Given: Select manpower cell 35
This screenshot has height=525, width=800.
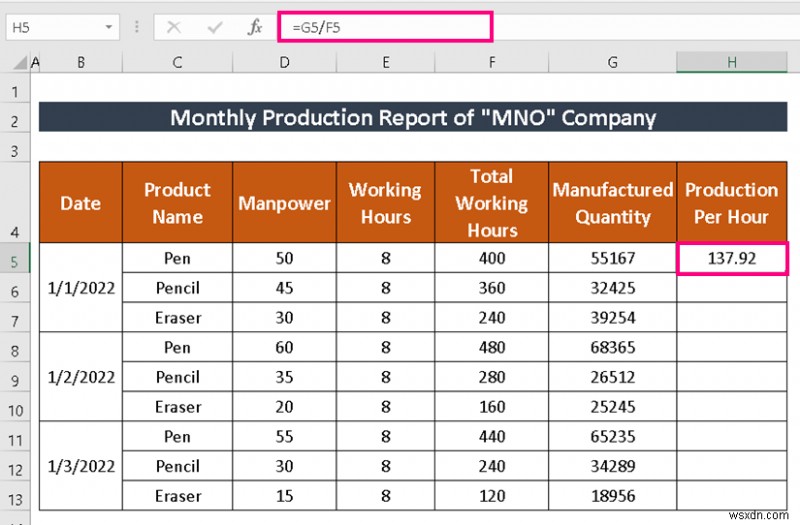Looking at the screenshot, I should pyautogui.click(x=284, y=377).
